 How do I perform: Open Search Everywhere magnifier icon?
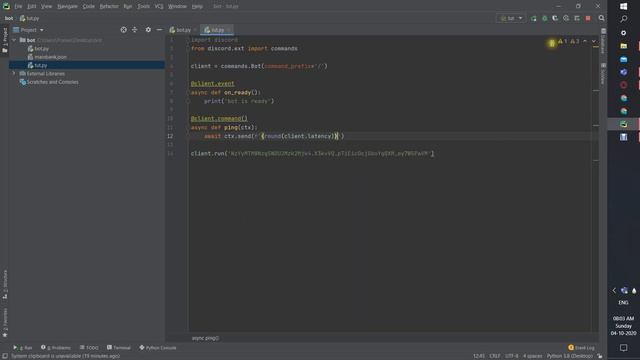(602, 18)
